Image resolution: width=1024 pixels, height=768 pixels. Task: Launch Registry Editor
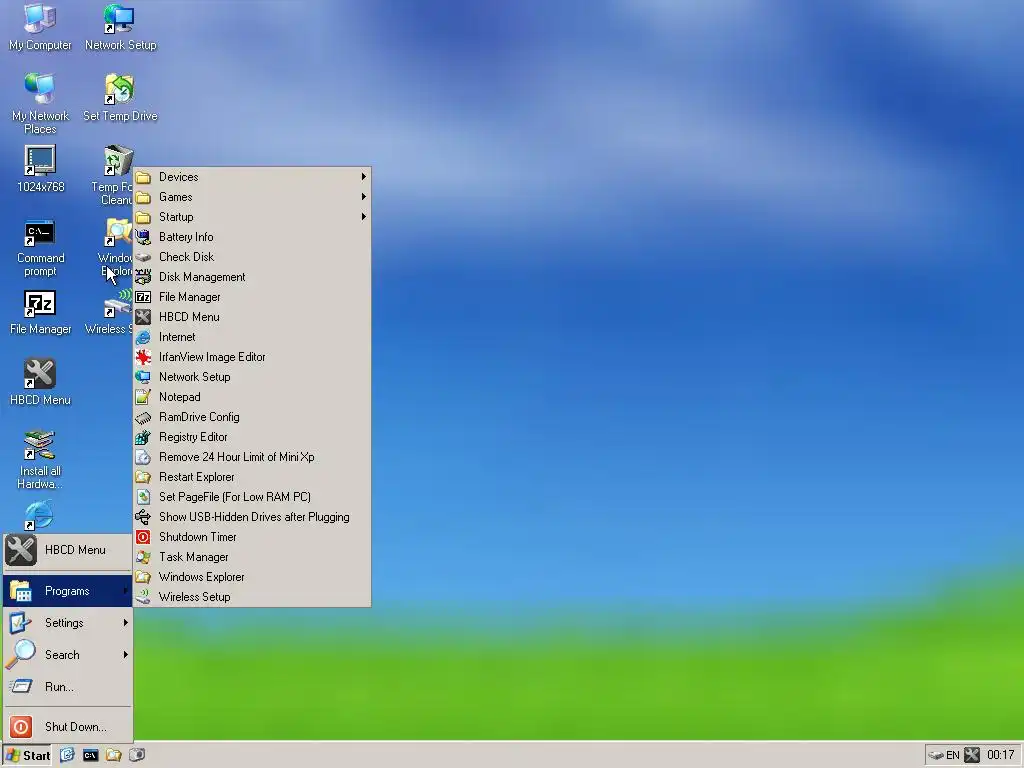(252, 437)
